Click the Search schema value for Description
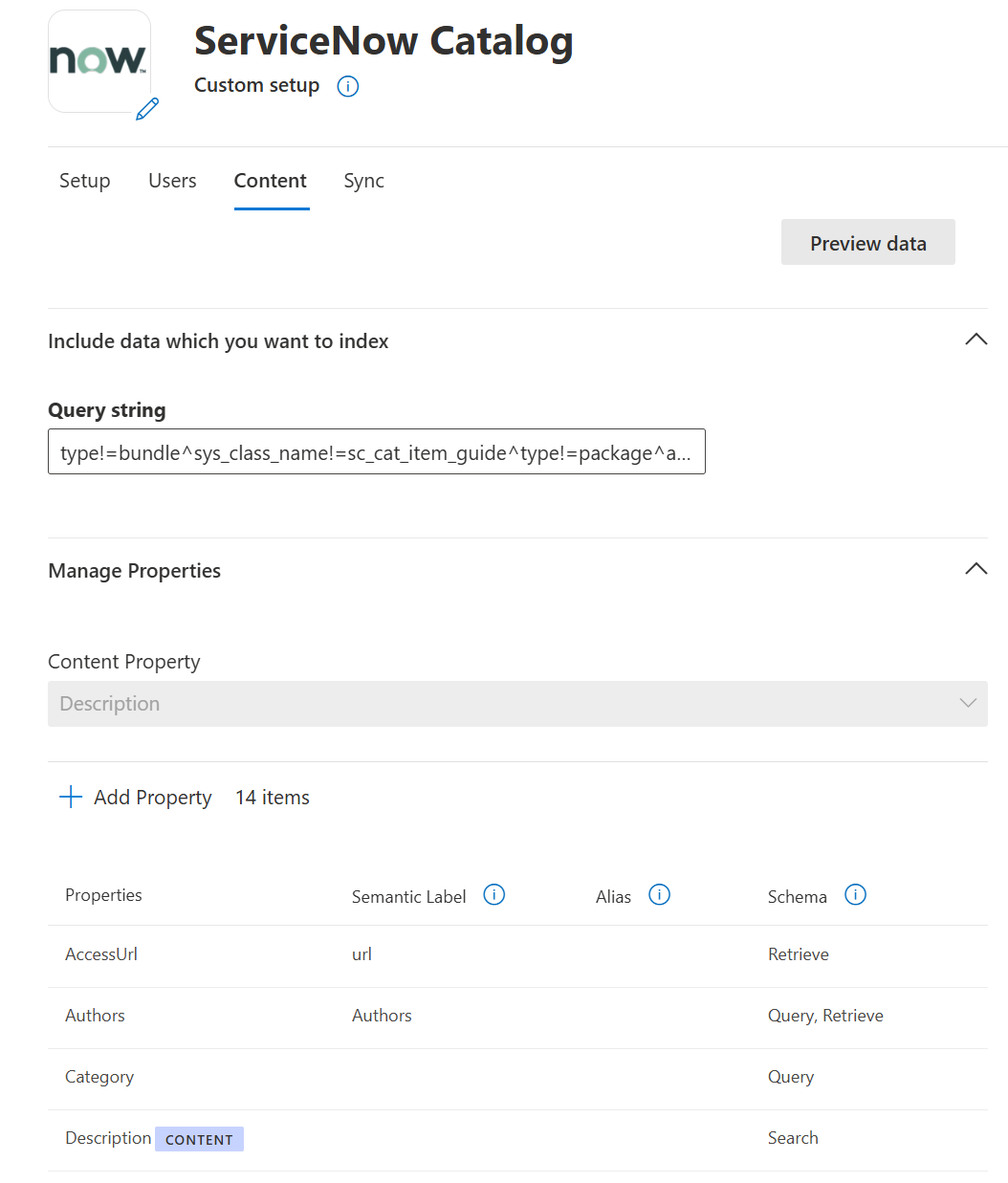This screenshot has width=1008, height=1183. [x=793, y=1138]
